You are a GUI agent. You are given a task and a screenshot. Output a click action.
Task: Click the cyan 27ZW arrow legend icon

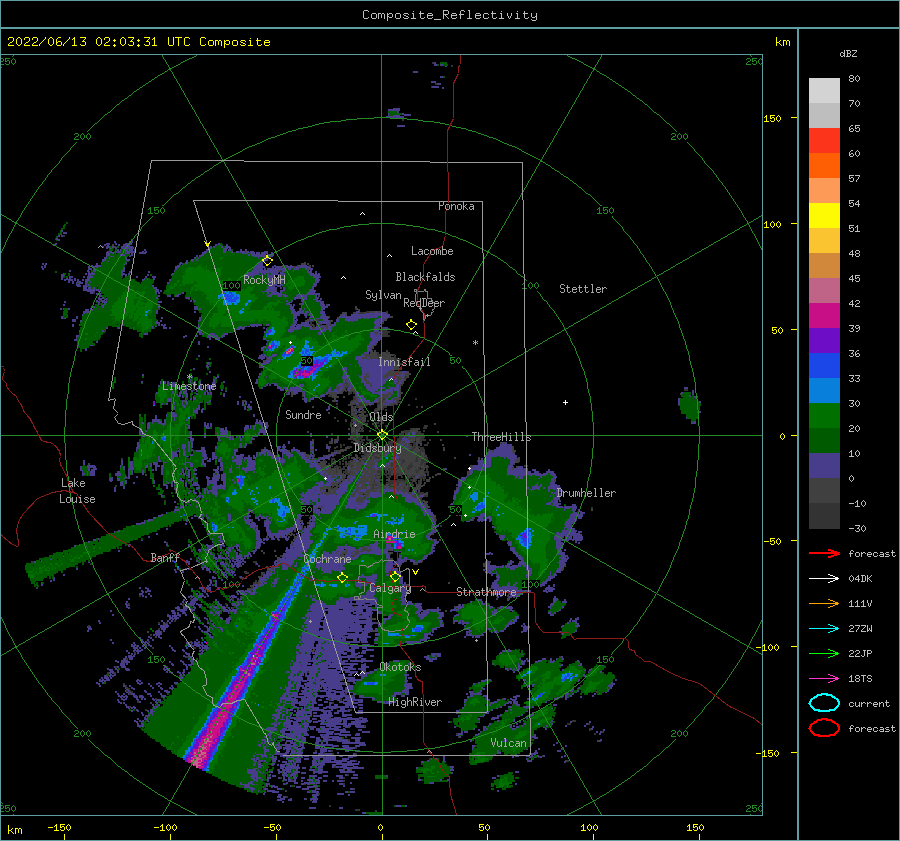(x=824, y=629)
